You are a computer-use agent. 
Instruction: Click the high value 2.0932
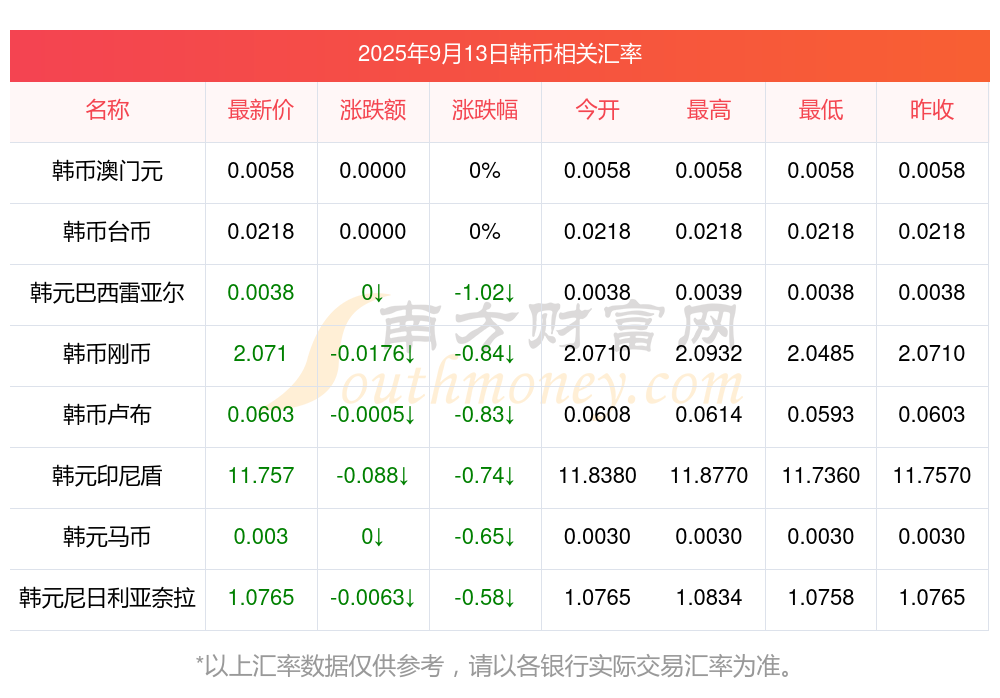709,353
